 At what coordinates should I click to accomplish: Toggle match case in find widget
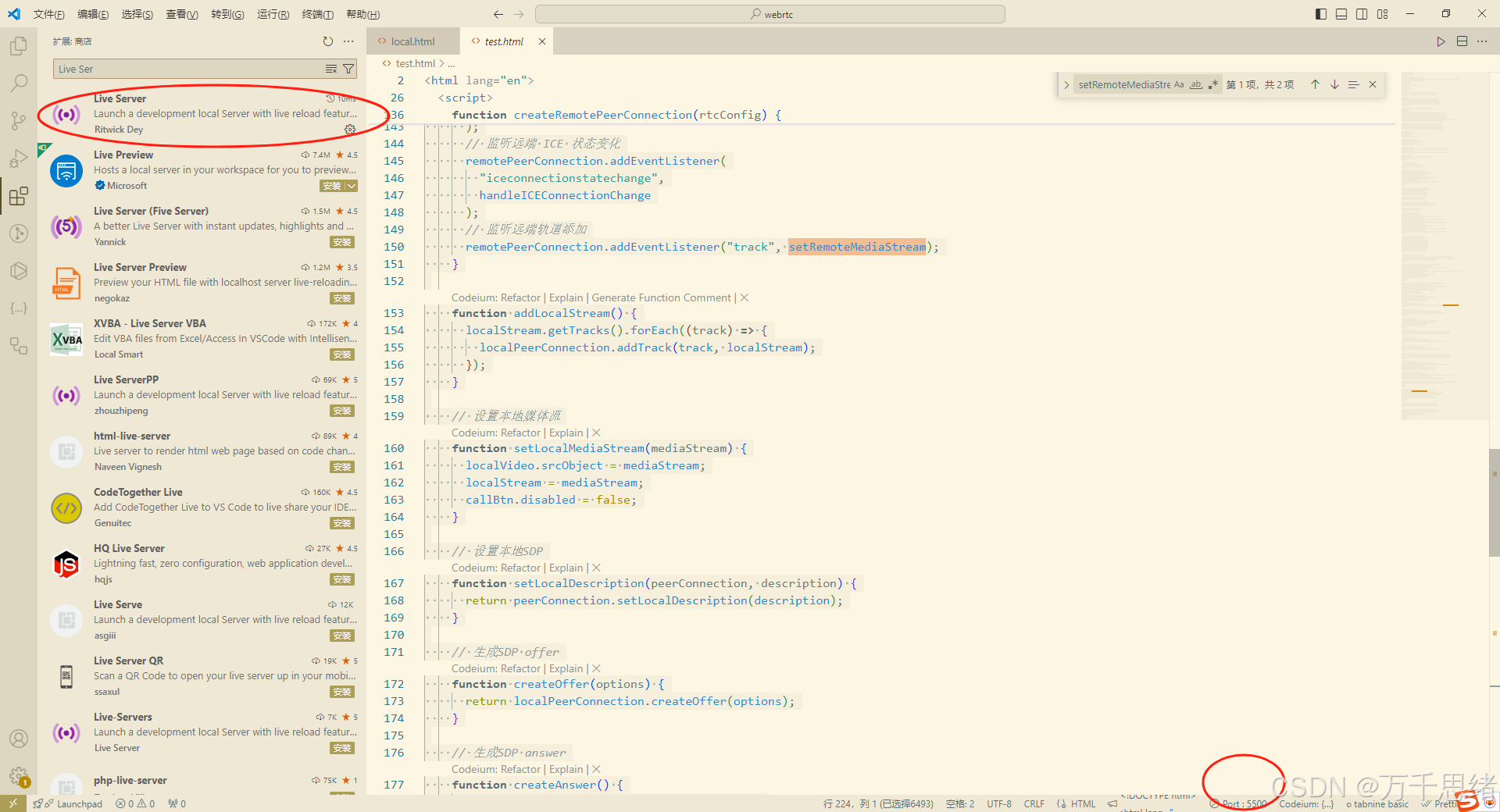(1179, 84)
